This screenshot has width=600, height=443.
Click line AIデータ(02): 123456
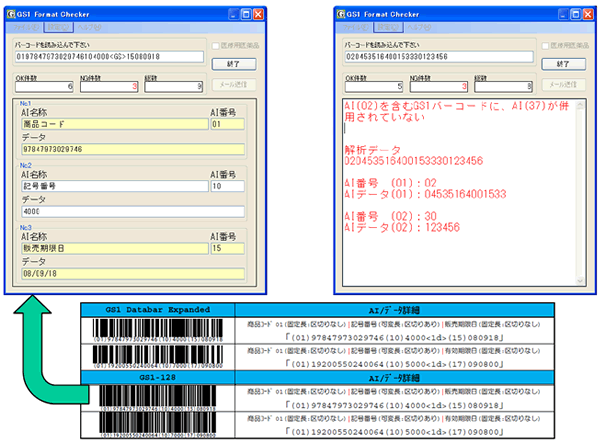(402, 228)
